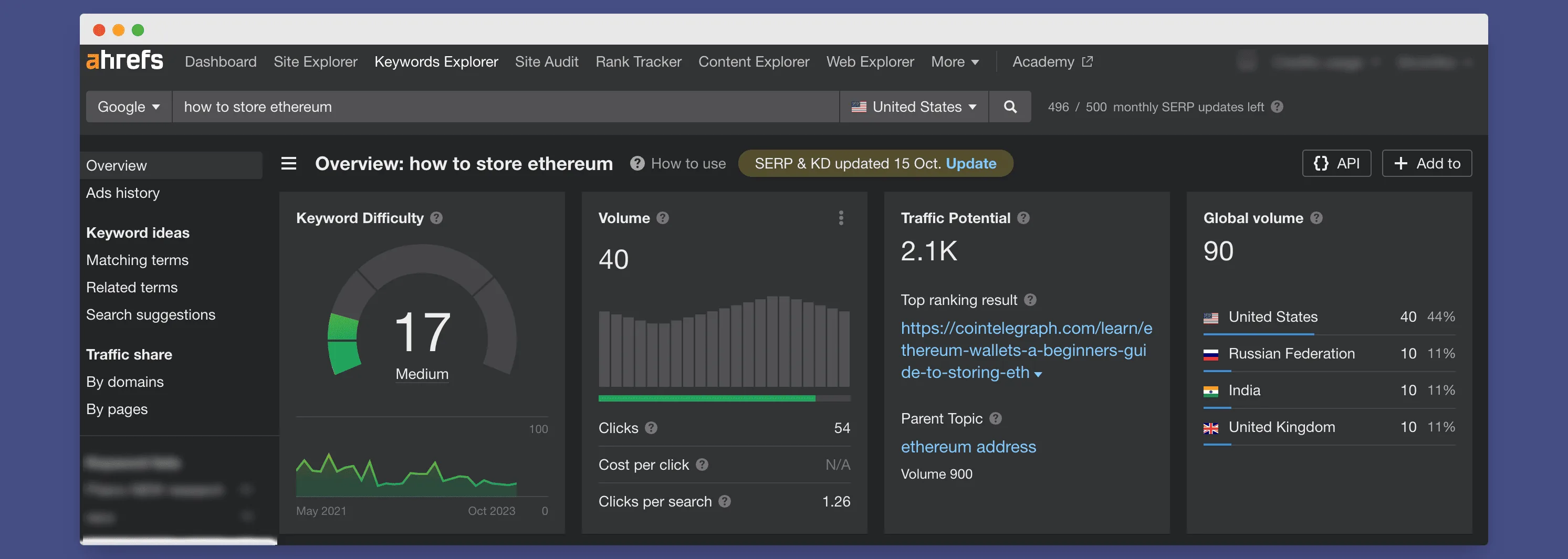Click the Update link in SERP banner
Viewport: 1568px width, 559px height.
(x=971, y=164)
